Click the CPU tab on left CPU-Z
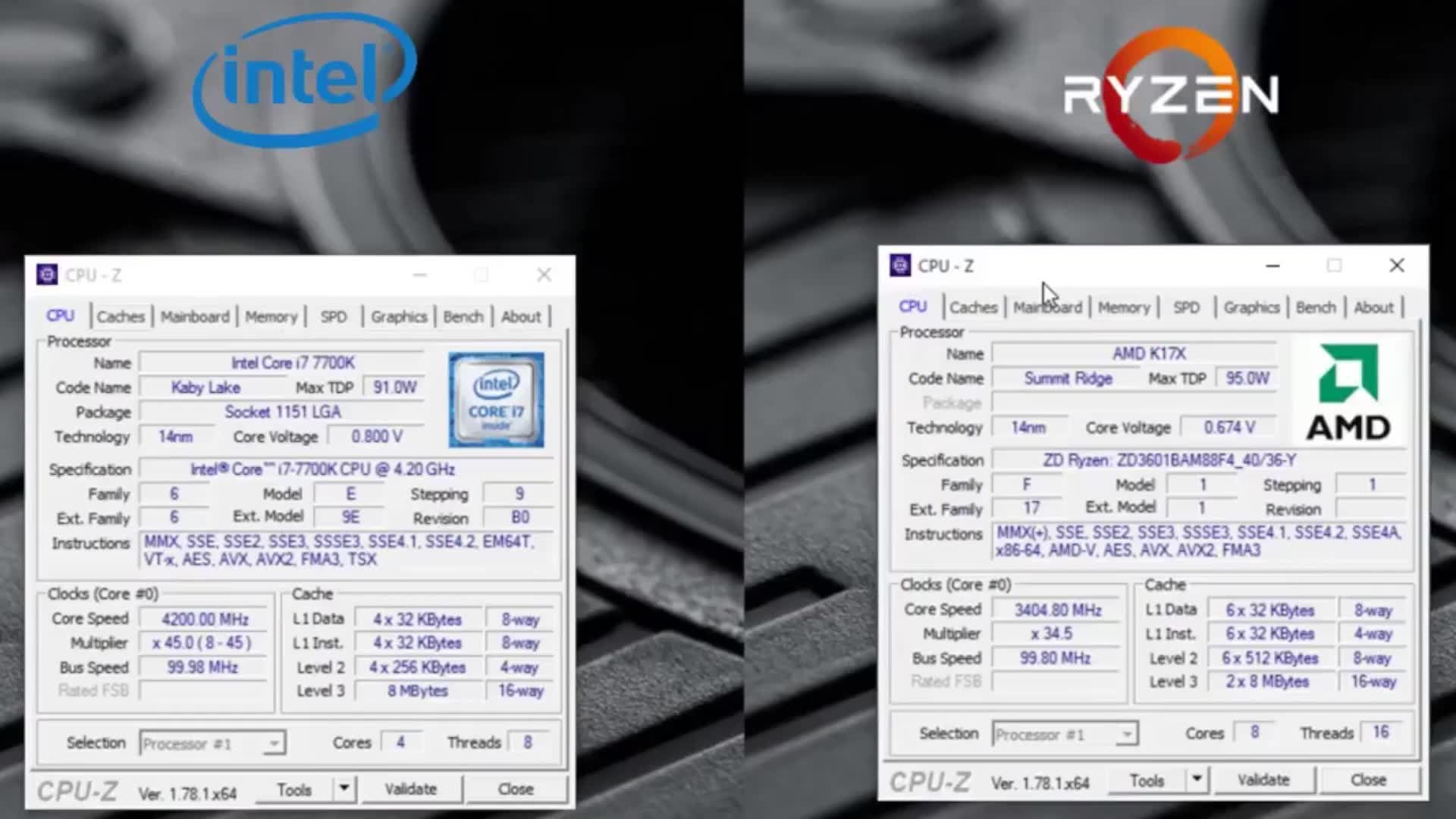Image resolution: width=1456 pixels, height=819 pixels. pyautogui.click(x=60, y=316)
